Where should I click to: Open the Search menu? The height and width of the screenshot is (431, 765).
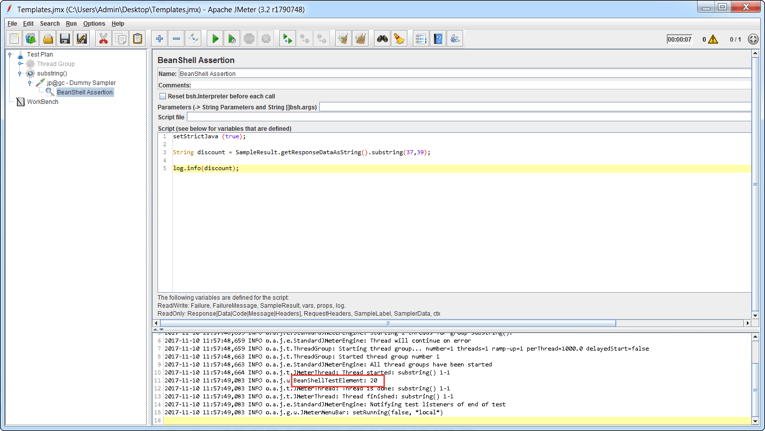[50, 23]
